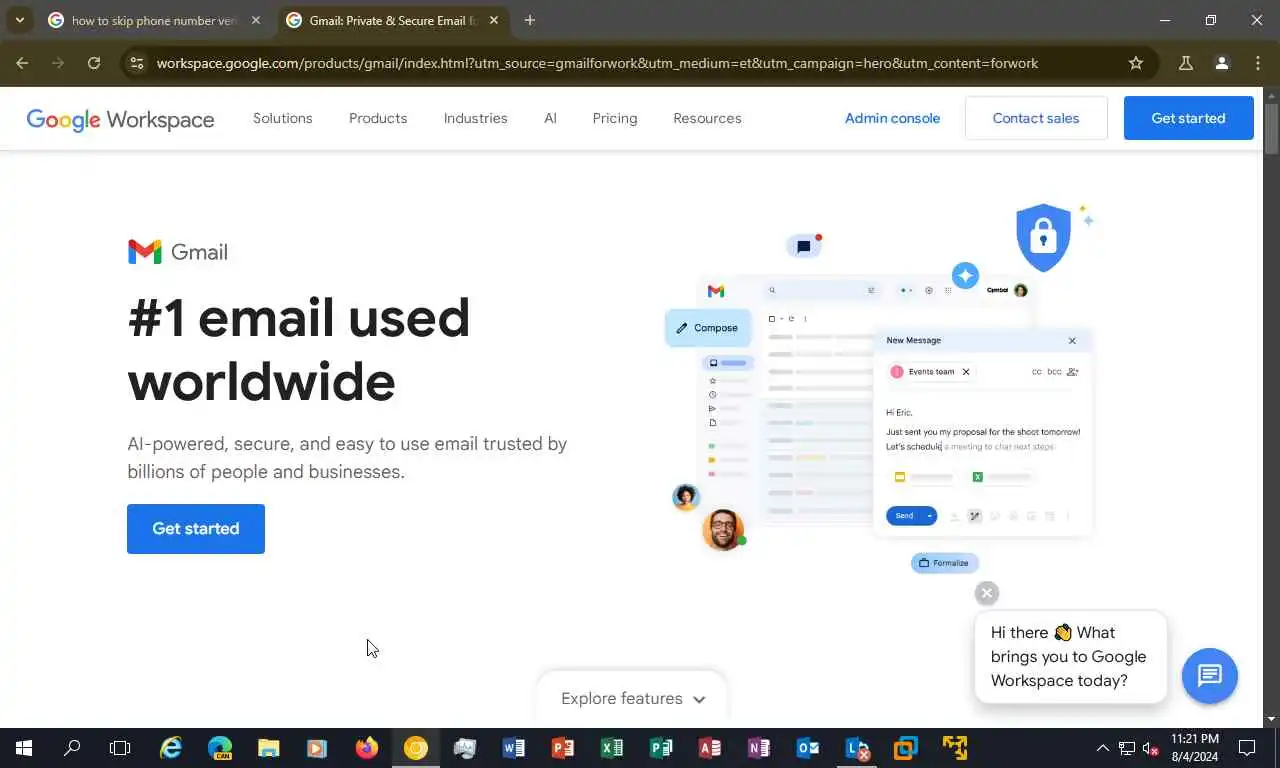This screenshot has height=768, width=1280.
Task: Click the volume icon in system tray
Action: 1150,748
